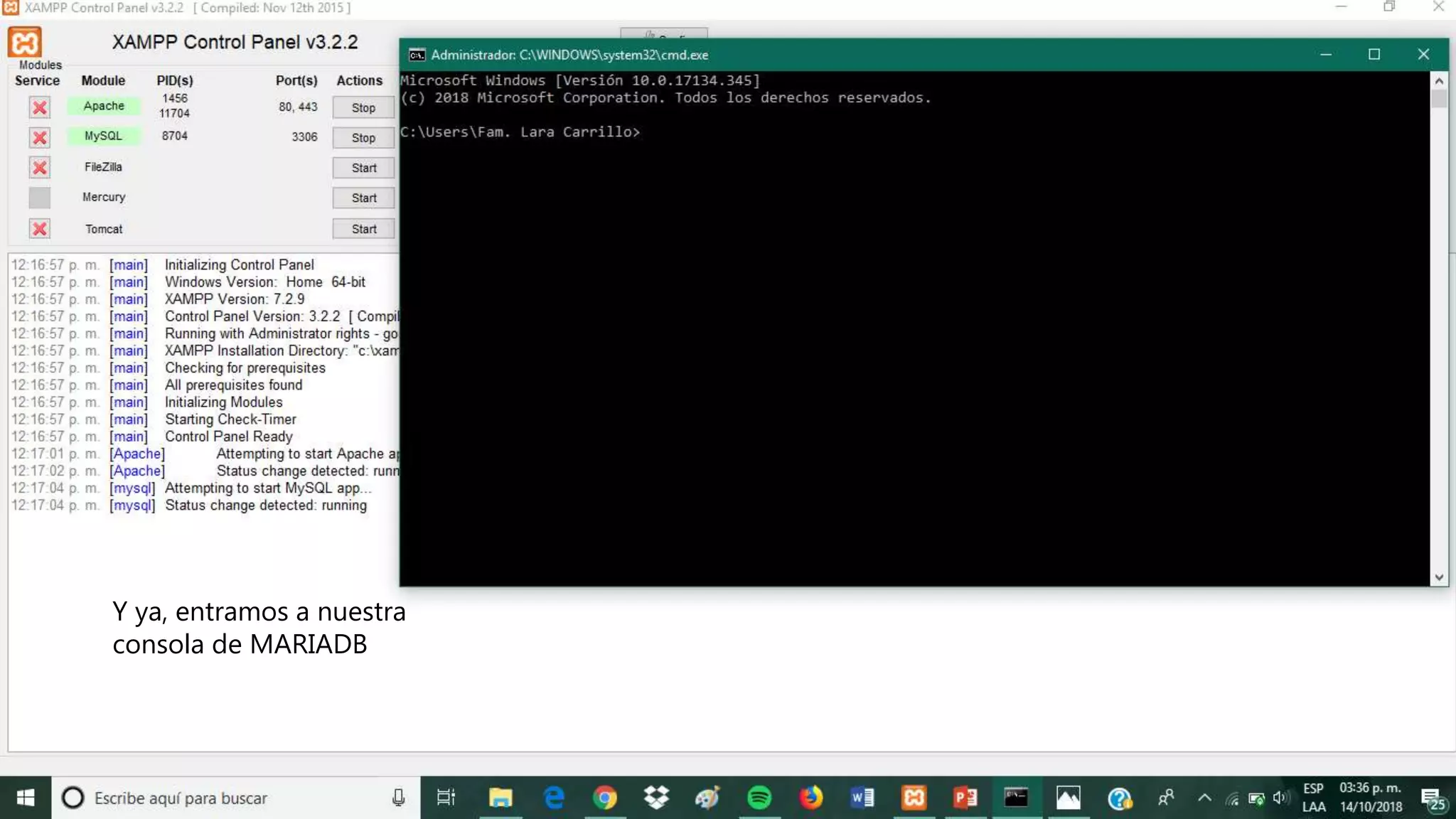Open the Windows Start menu
This screenshot has height=819, width=1456.
26,798
